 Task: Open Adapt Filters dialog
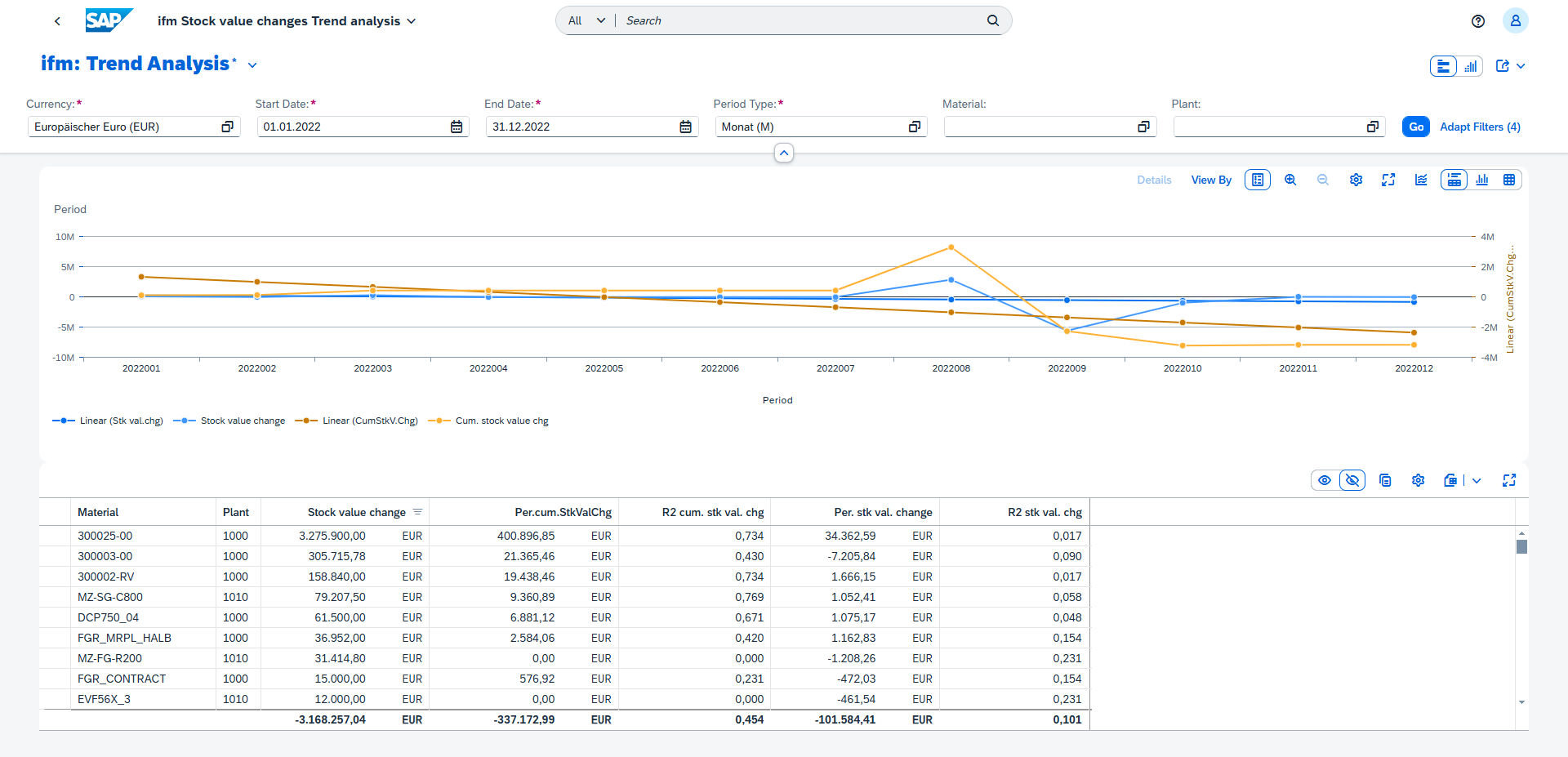click(1480, 127)
